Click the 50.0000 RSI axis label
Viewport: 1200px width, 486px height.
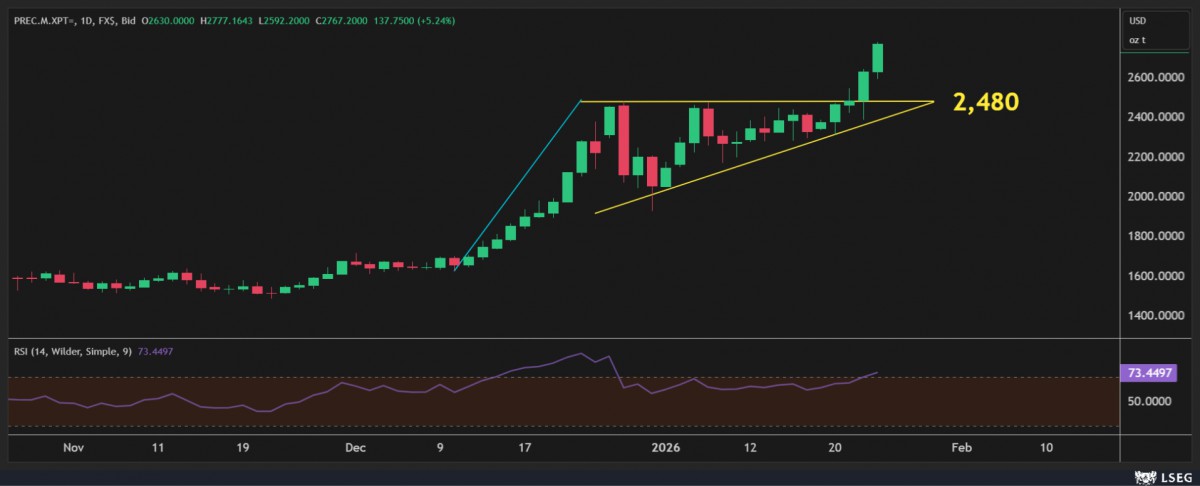pos(1149,401)
